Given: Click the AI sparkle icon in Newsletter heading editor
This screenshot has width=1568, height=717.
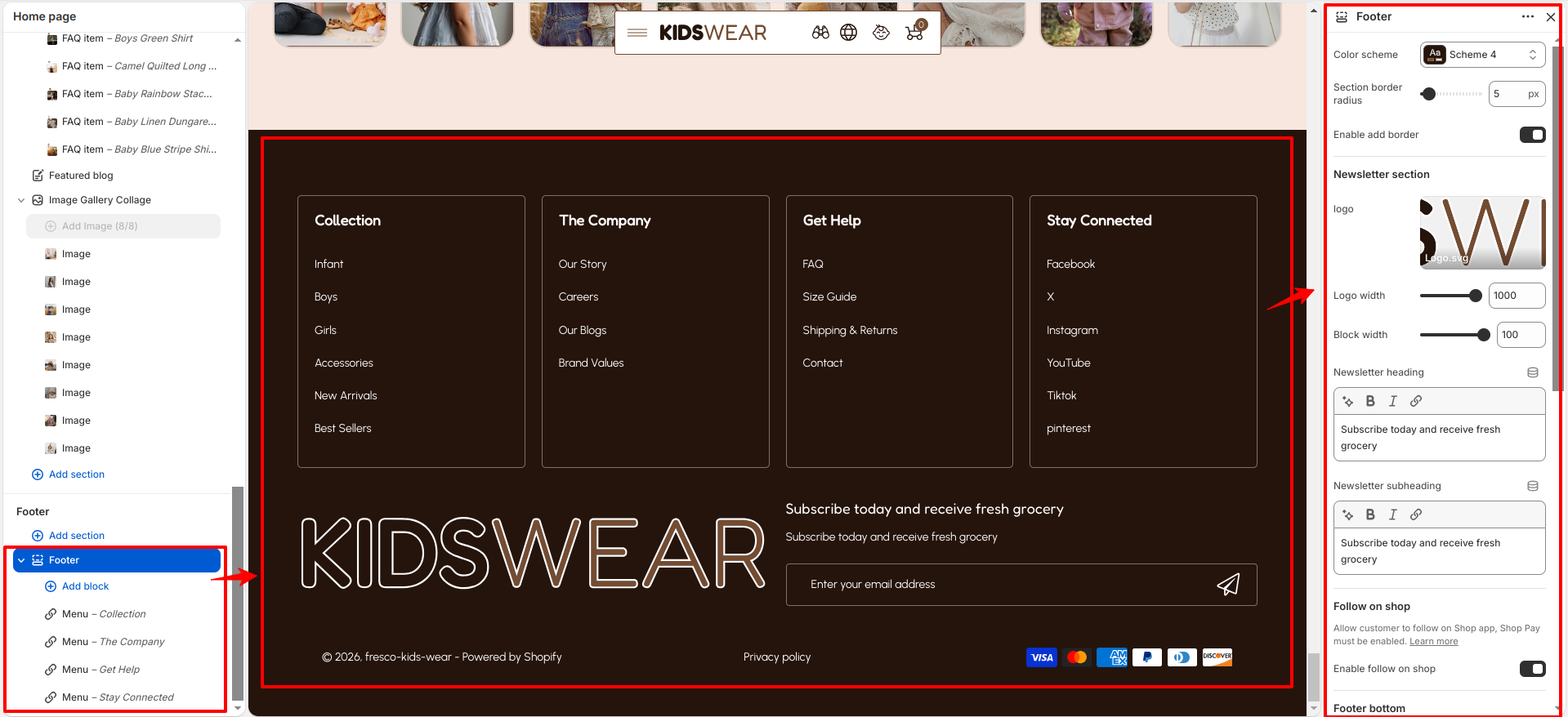Looking at the screenshot, I should (x=1348, y=401).
